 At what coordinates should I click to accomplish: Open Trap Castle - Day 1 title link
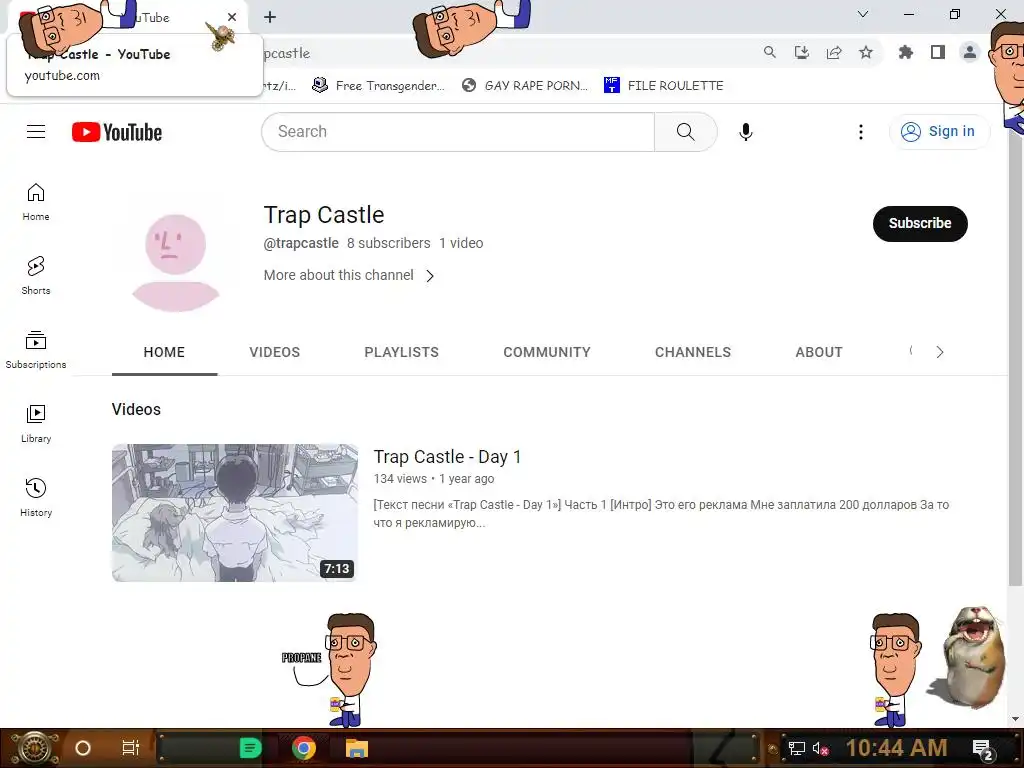[447, 456]
